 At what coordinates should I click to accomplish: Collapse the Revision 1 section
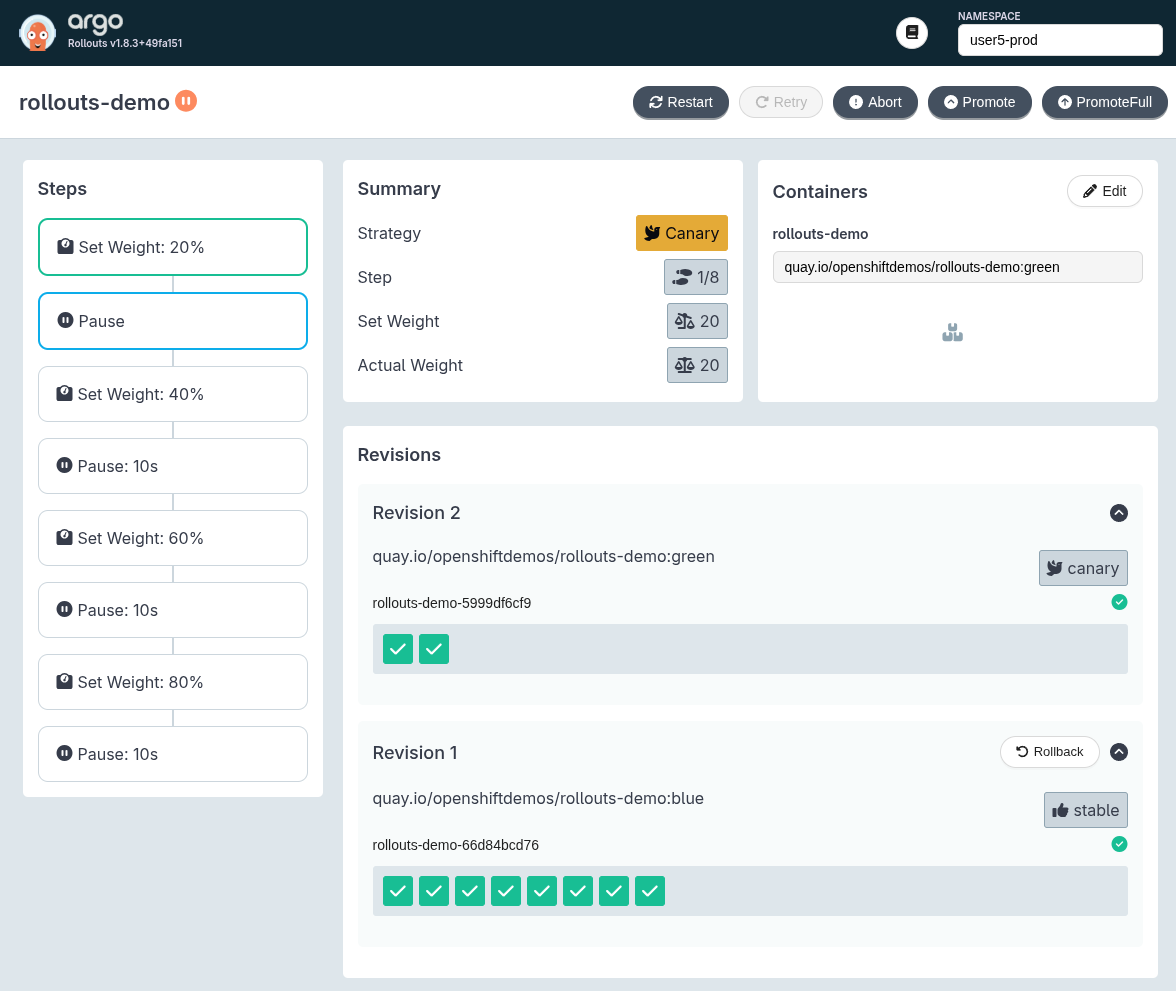1119,752
